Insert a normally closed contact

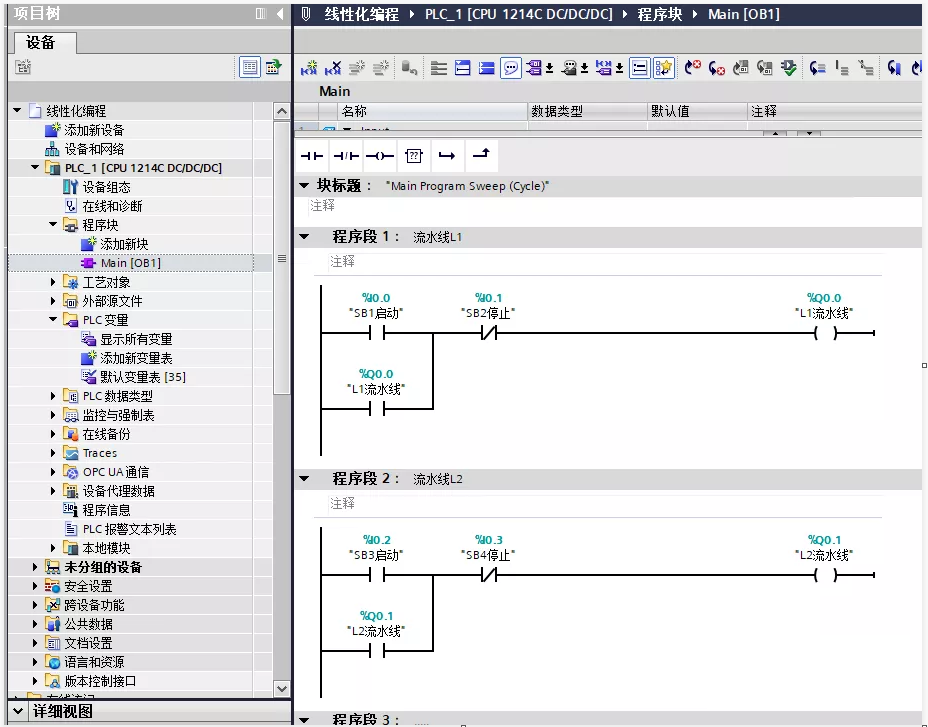click(x=346, y=156)
